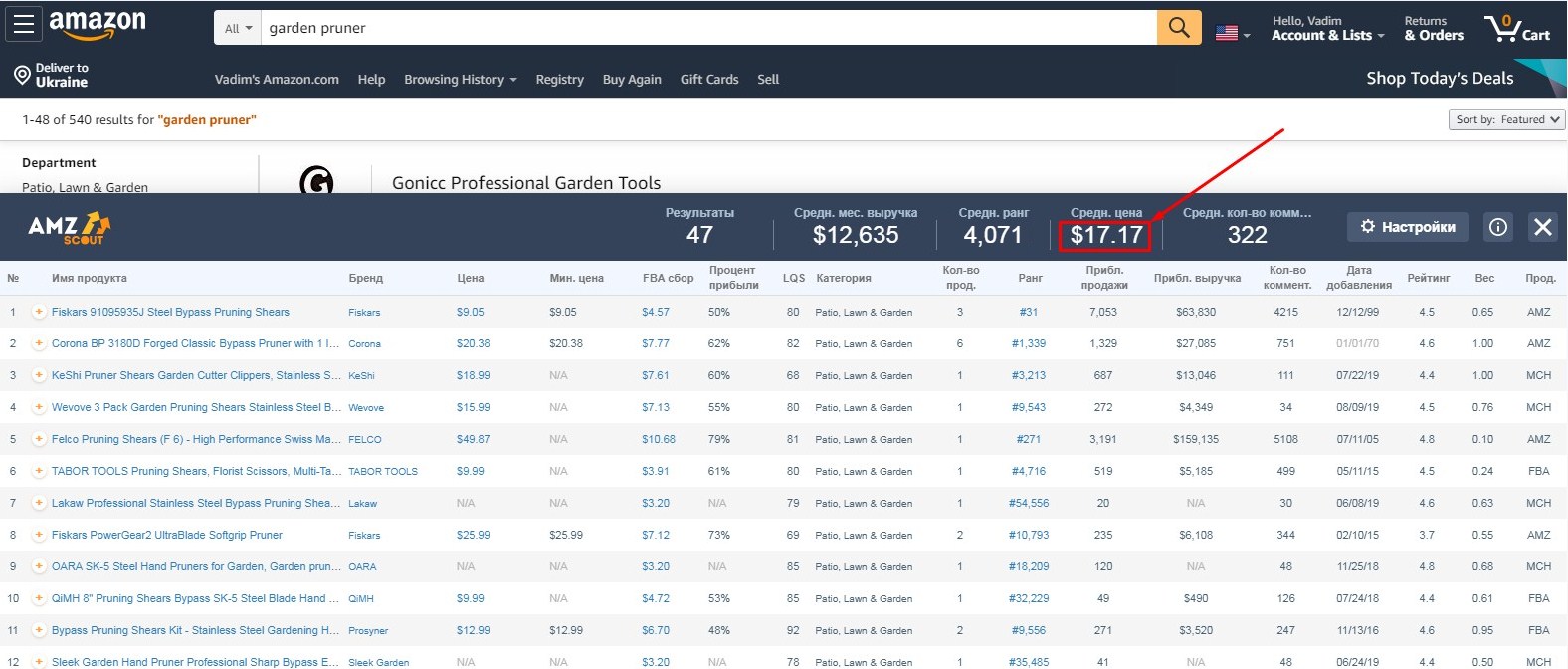Open AMZScout info icon
Image resolution: width=1568 pixels, height=669 pixels.
(x=1497, y=227)
